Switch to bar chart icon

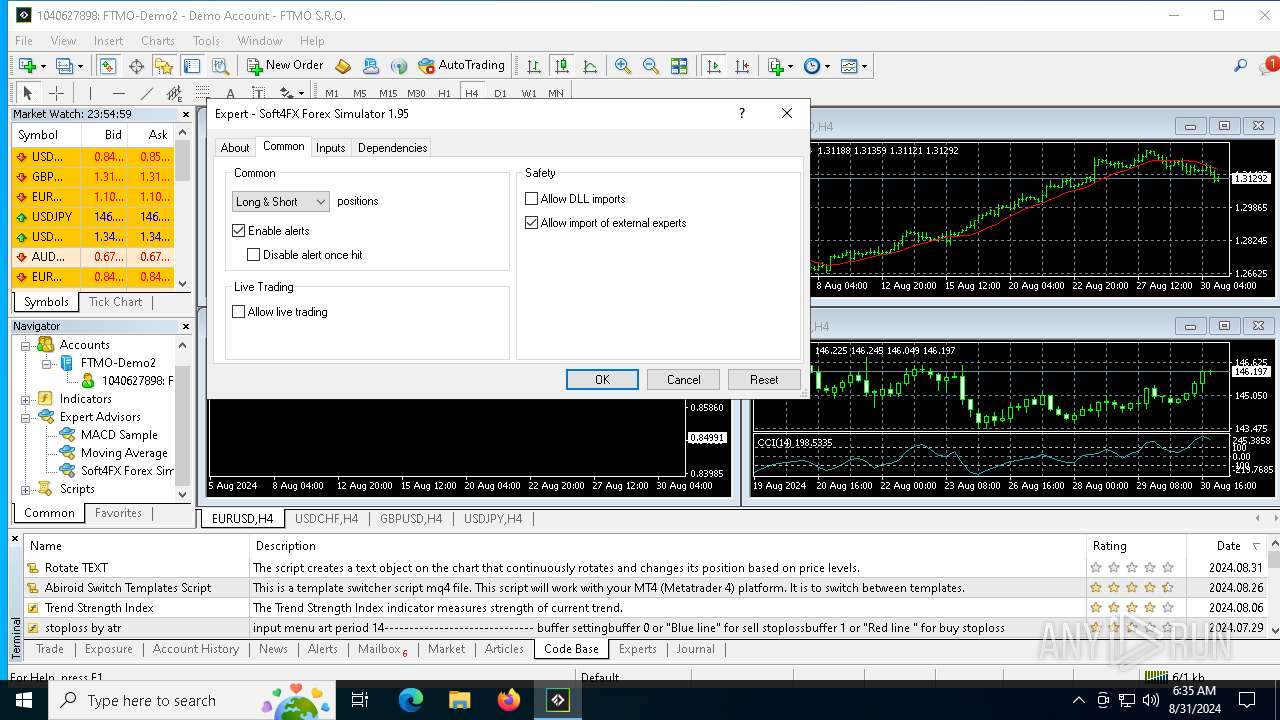pos(534,66)
